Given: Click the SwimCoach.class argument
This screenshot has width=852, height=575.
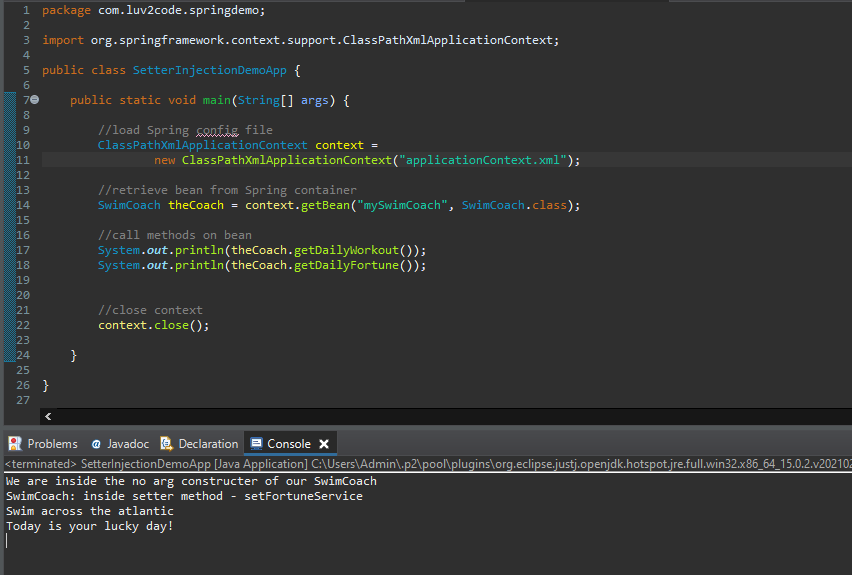Looking at the screenshot, I should point(514,205).
